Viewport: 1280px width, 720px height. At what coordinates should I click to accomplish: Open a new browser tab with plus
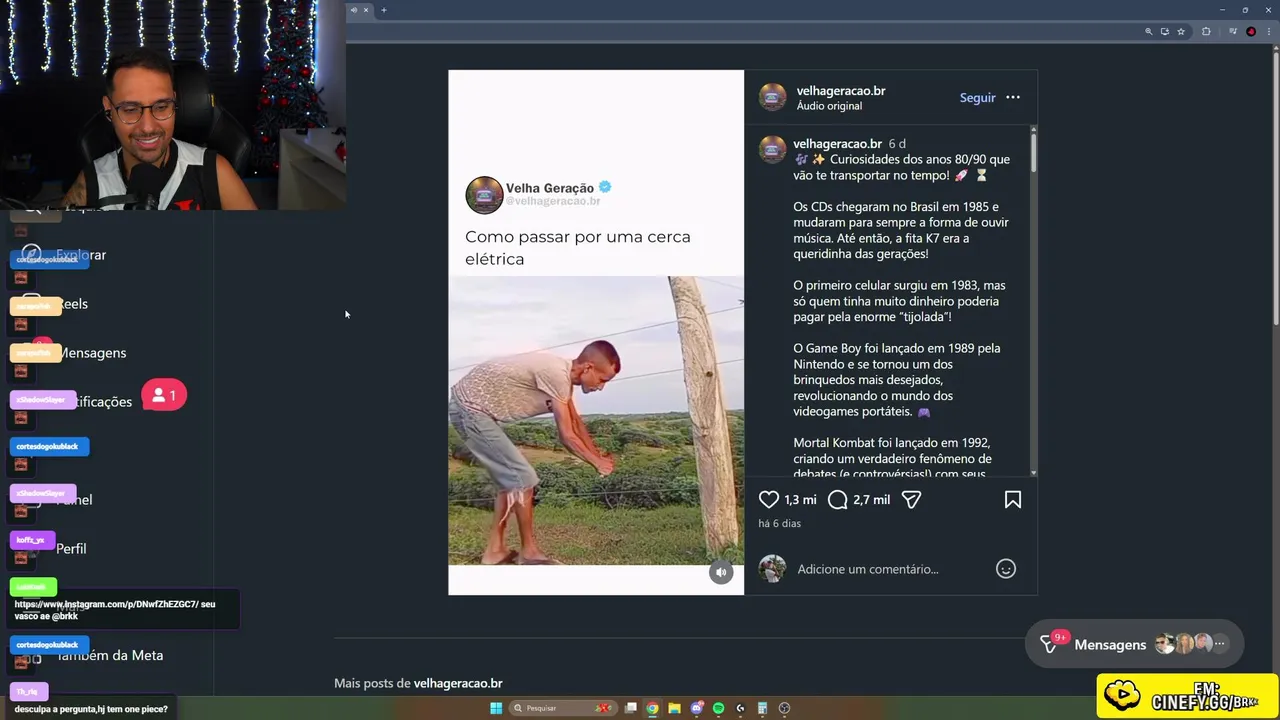point(383,10)
